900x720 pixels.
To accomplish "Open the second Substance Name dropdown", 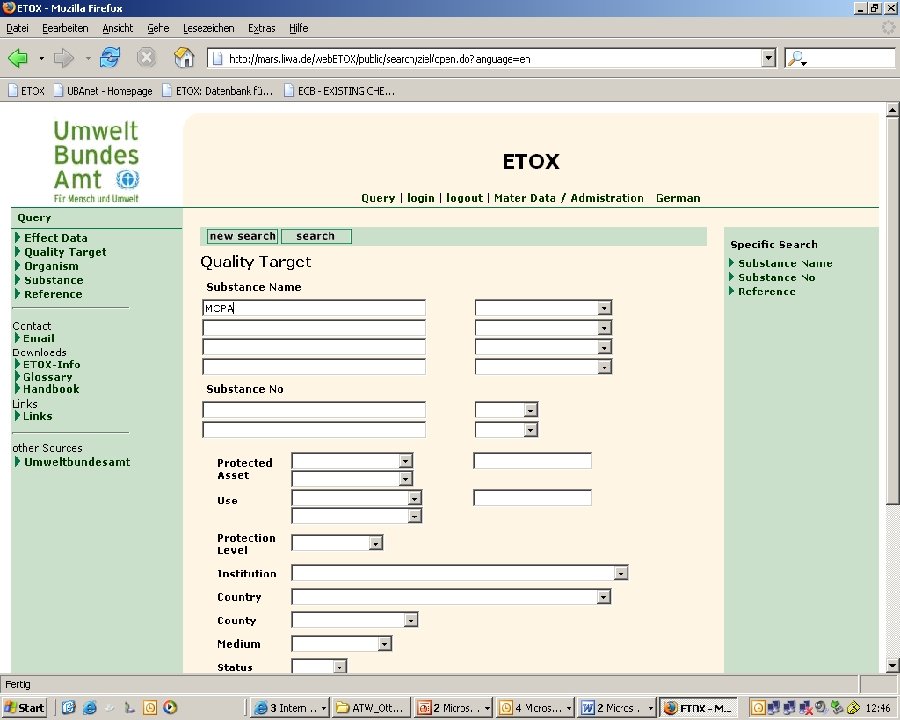I will point(604,328).
